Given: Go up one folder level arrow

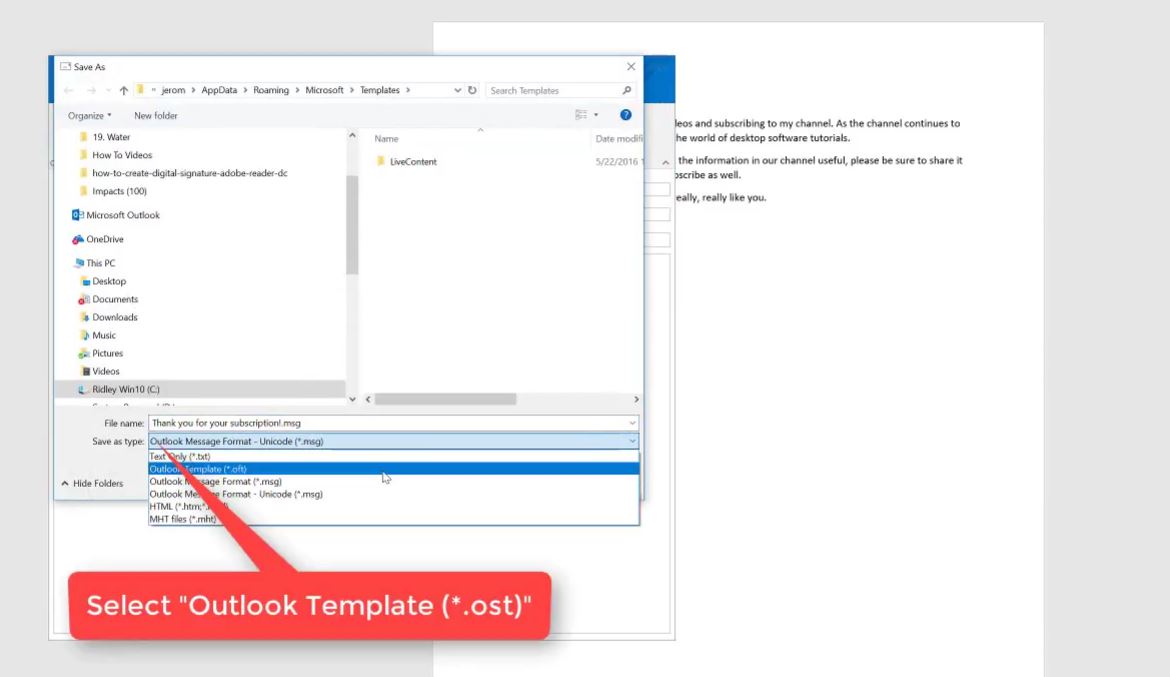Looking at the screenshot, I should tap(124, 90).
